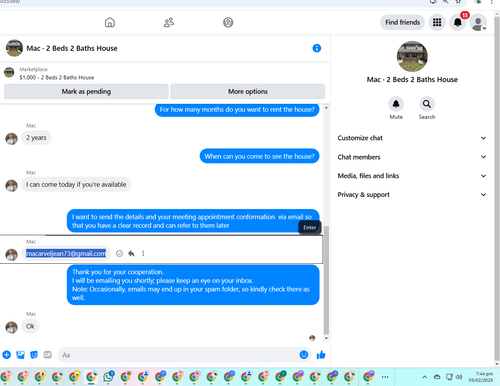Open more actions on the email message
Screen dimensions: 500x386
coord(143,254)
